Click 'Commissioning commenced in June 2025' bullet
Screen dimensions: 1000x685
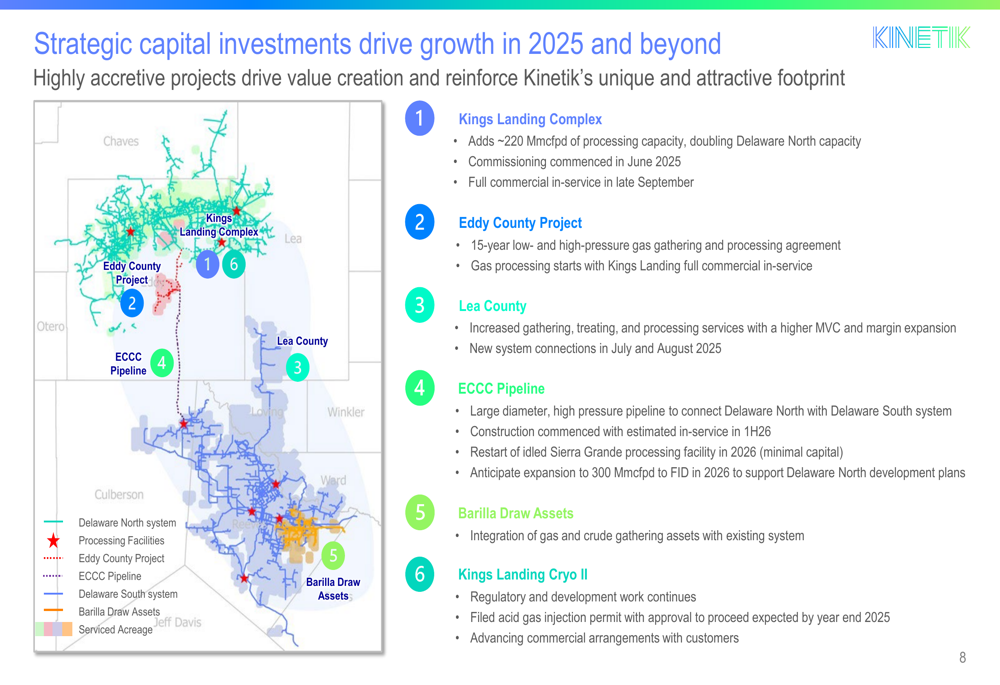(x=575, y=161)
